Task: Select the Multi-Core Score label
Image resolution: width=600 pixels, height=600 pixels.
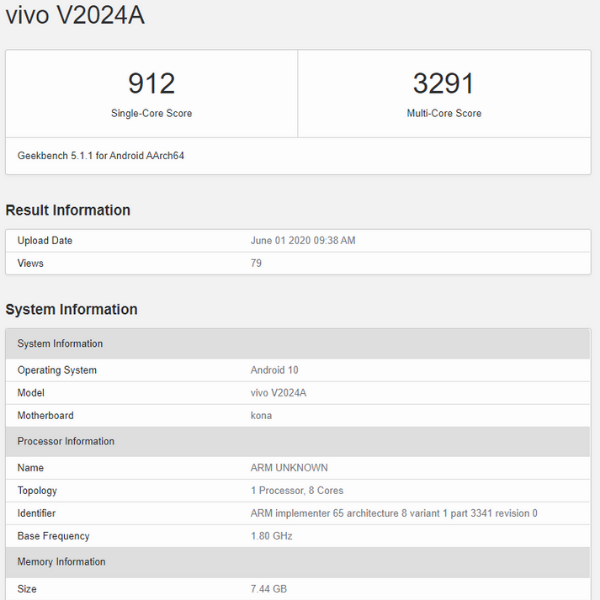Action: tap(444, 113)
